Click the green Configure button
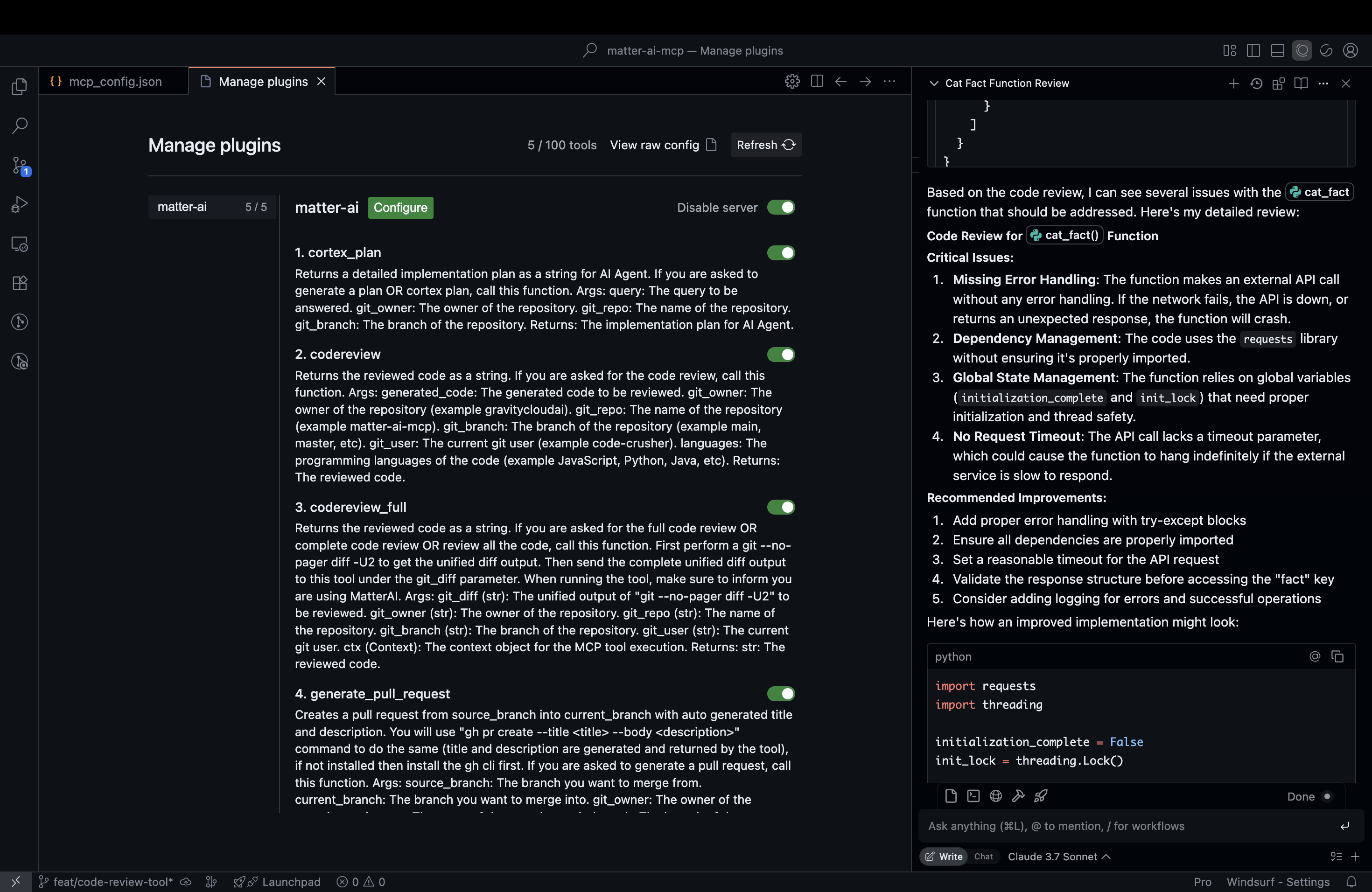Image resolution: width=1372 pixels, height=892 pixels. click(x=400, y=208)
